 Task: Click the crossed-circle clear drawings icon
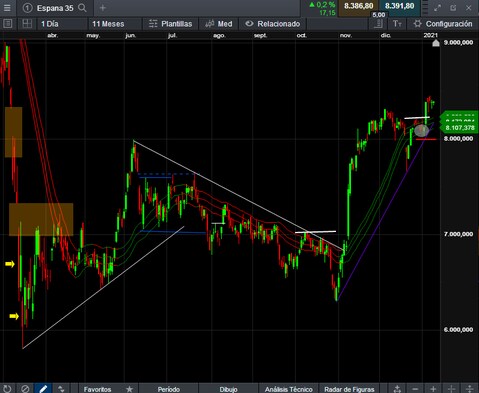click(x=25, y=389)
